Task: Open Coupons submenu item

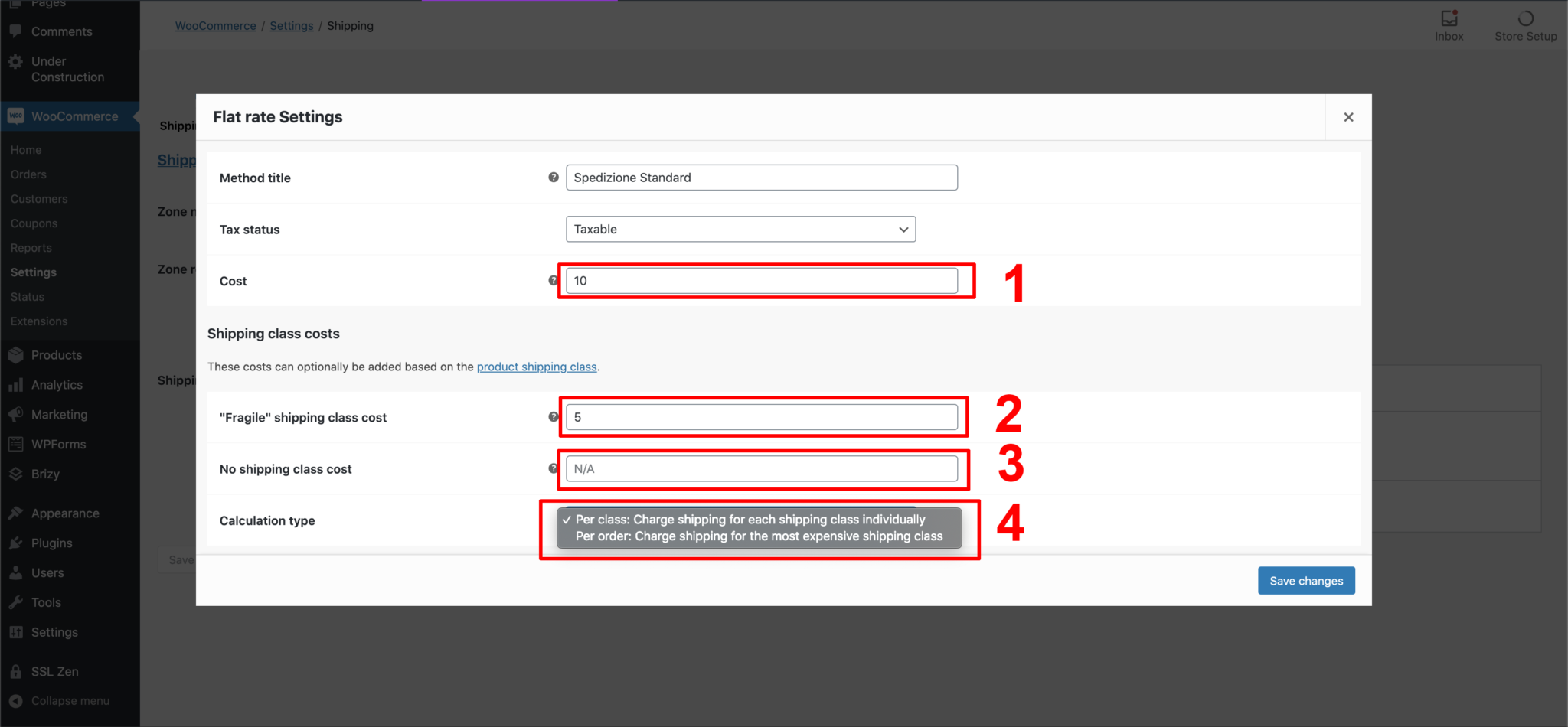Action: click(x=34, y=223)
